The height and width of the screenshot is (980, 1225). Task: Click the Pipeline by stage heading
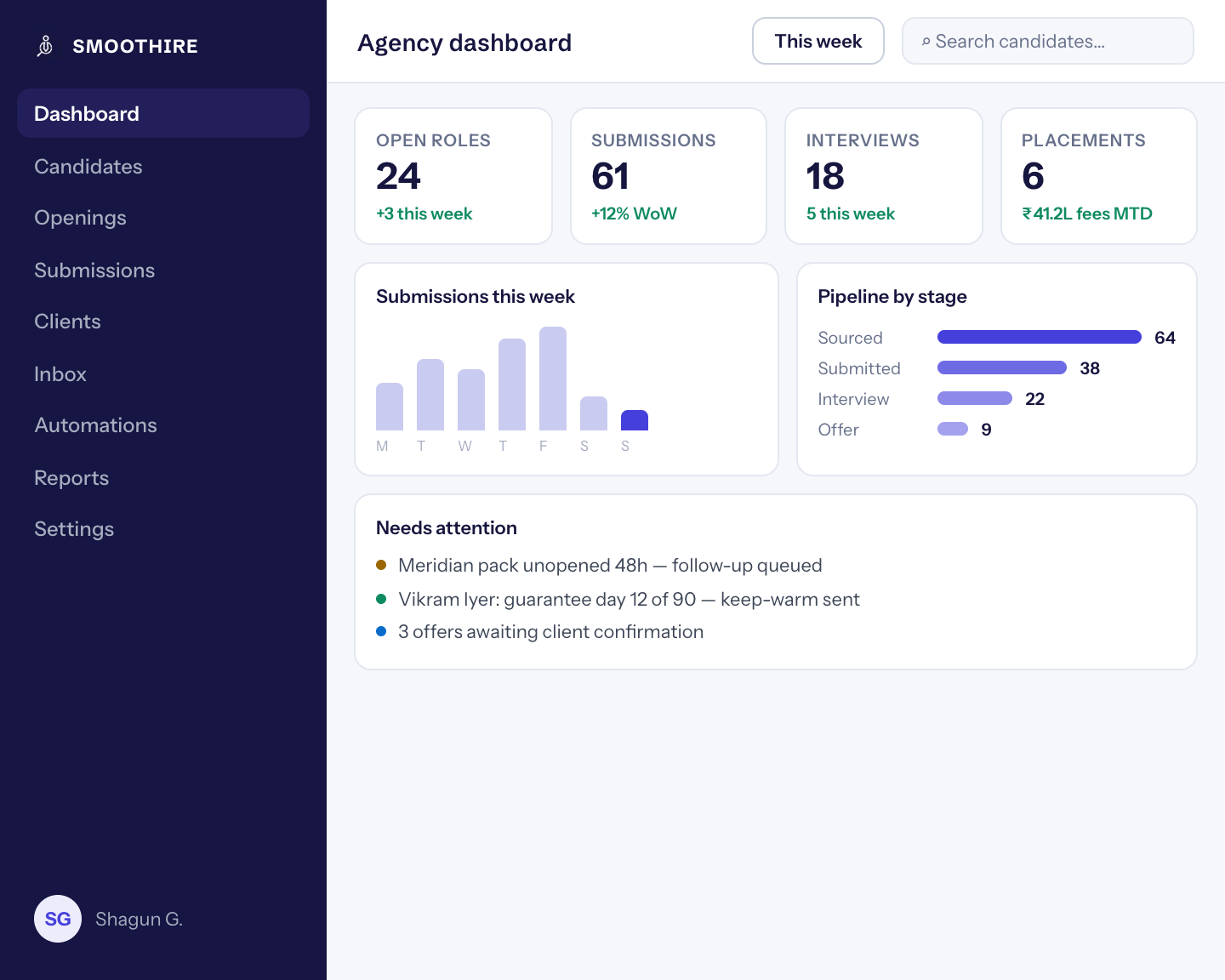(892, 296)
